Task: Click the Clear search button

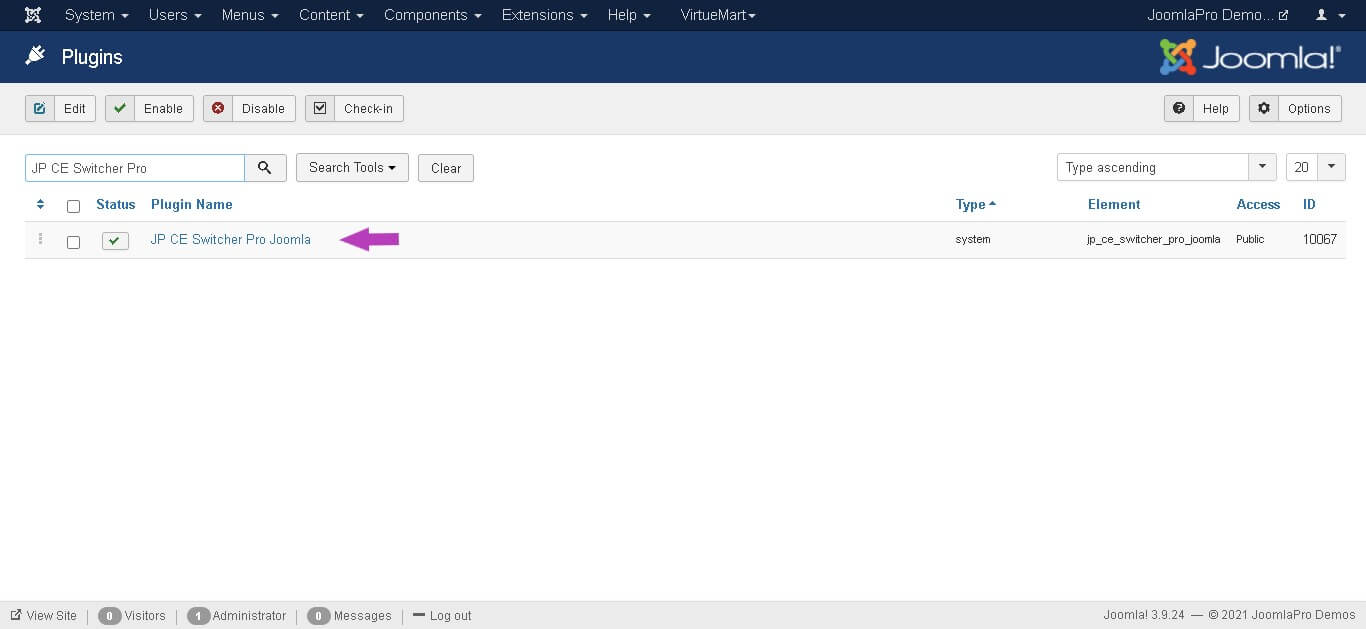Action: tap(446, 168)
